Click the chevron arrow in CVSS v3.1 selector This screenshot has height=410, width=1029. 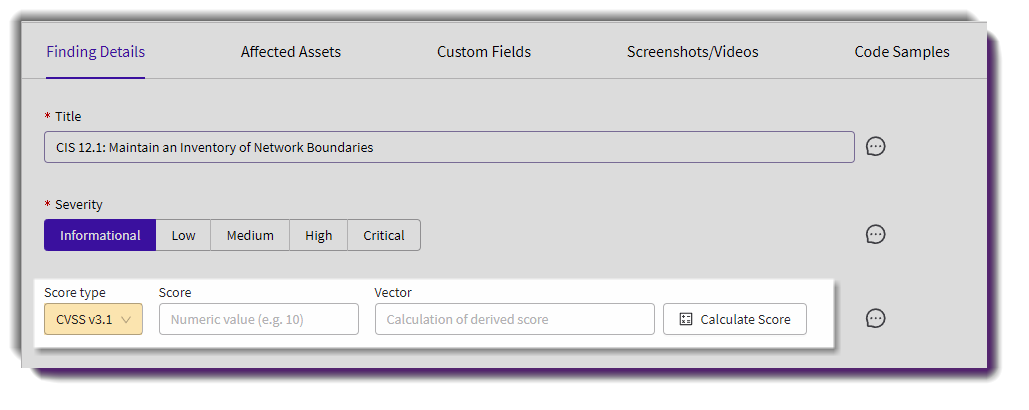pyautogui.click(x=127, y=319)
